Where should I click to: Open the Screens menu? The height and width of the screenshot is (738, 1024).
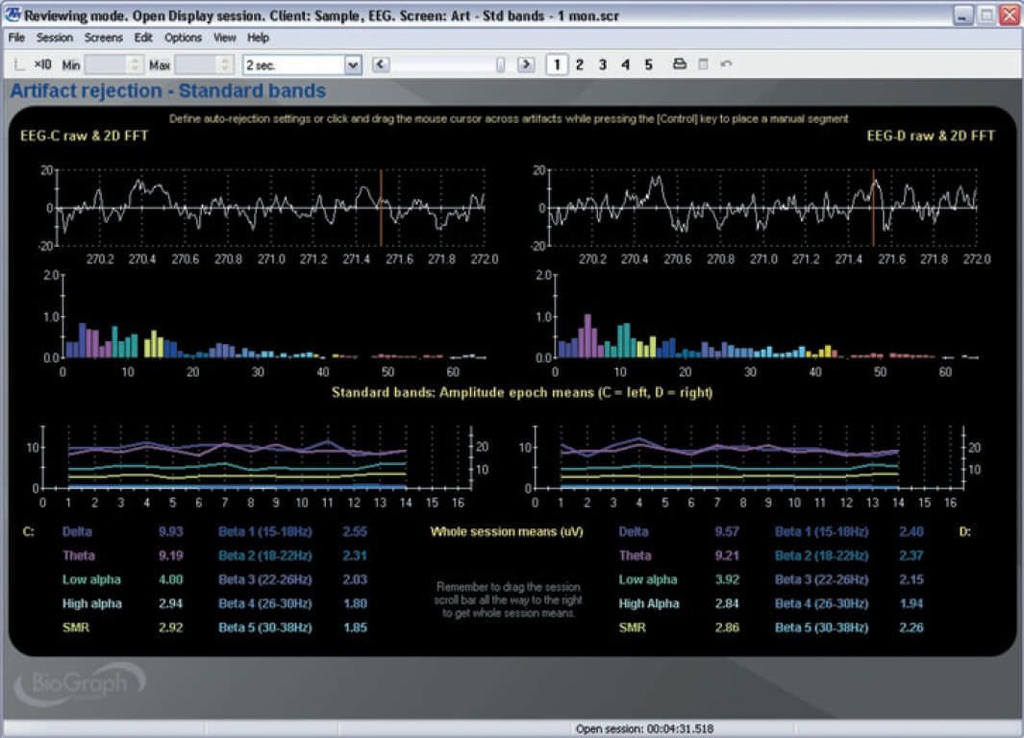click(103, 38)
